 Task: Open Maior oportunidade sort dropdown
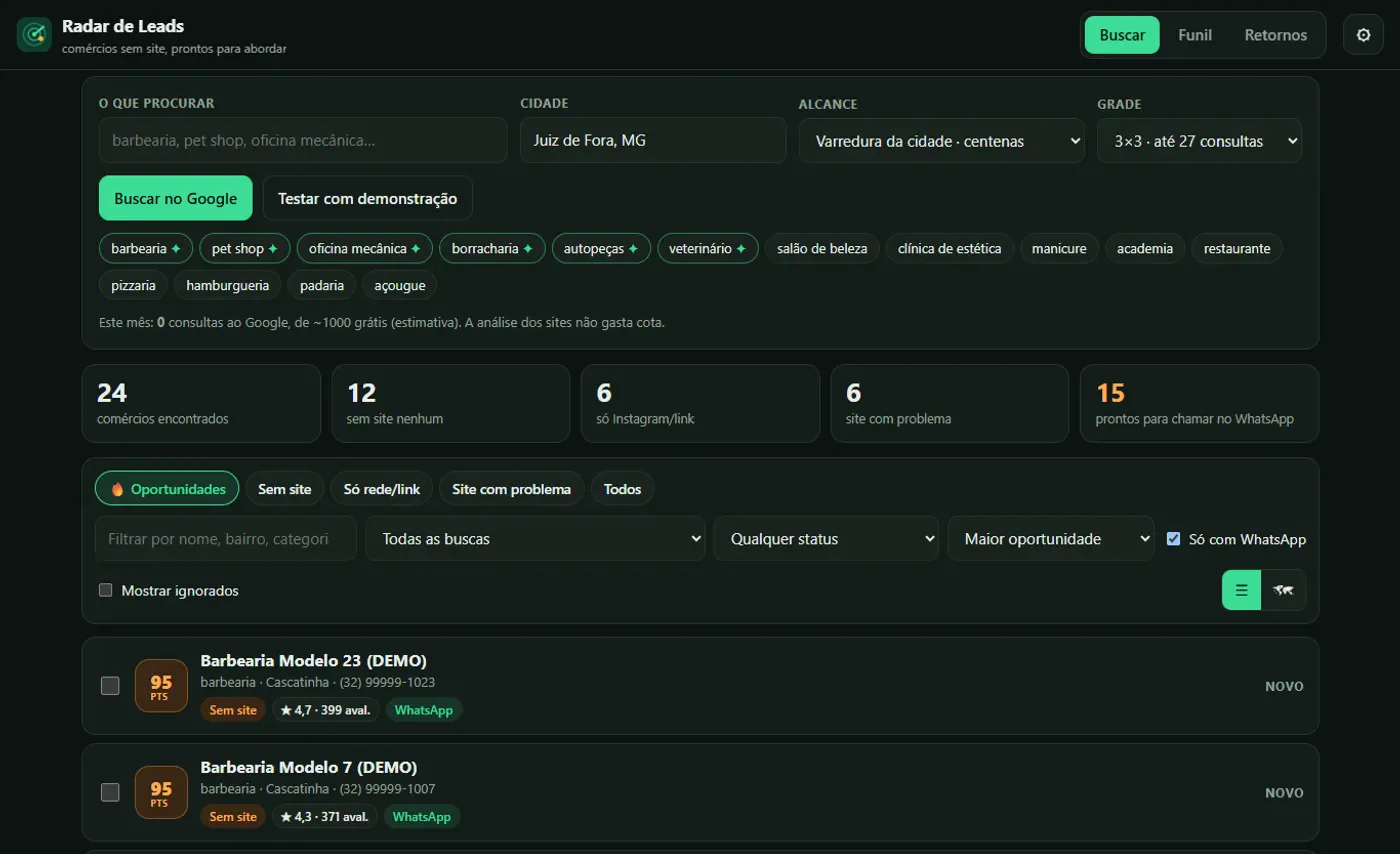pos(1051,539)
